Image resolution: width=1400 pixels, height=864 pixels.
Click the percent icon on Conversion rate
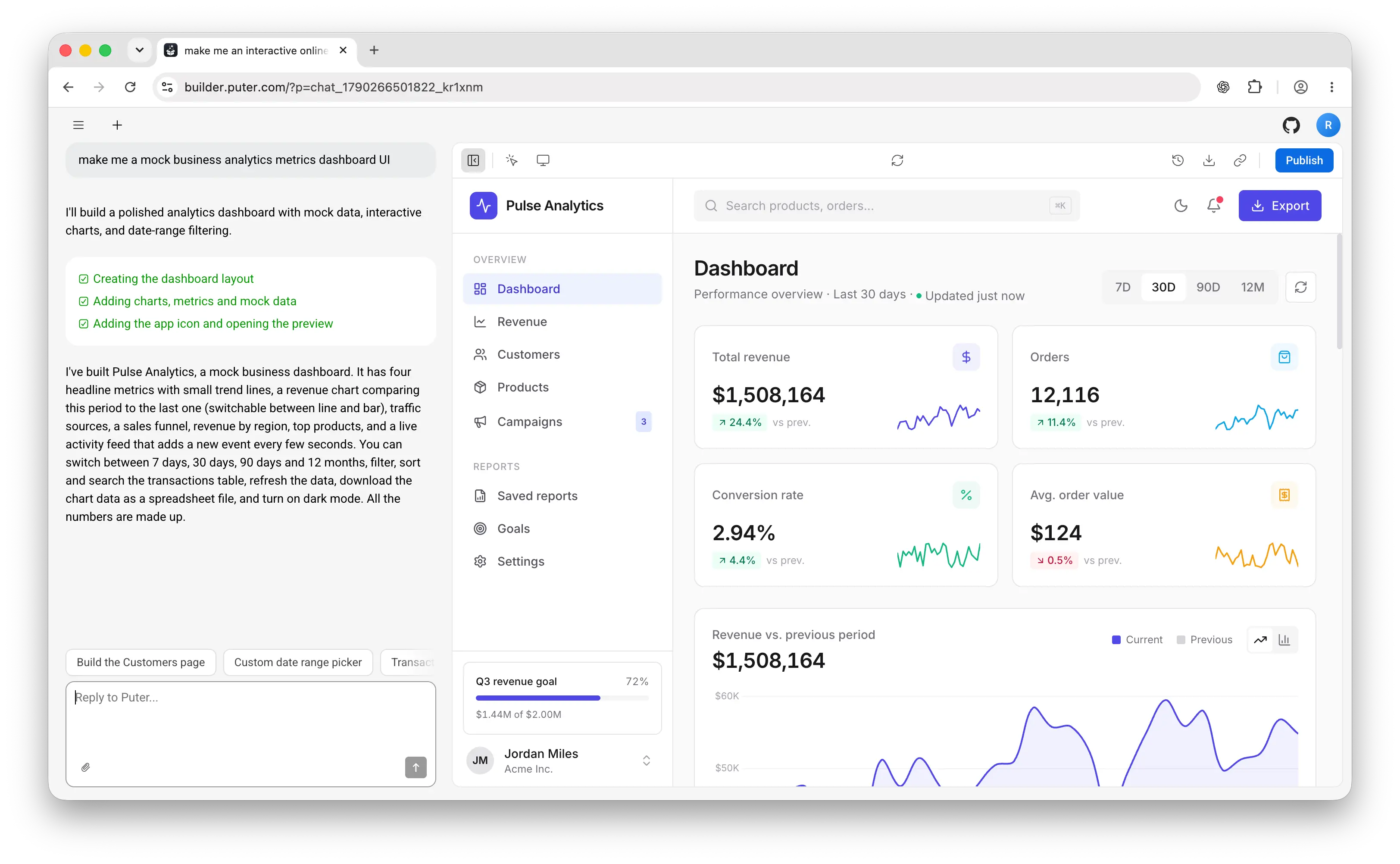pos(966,495)
